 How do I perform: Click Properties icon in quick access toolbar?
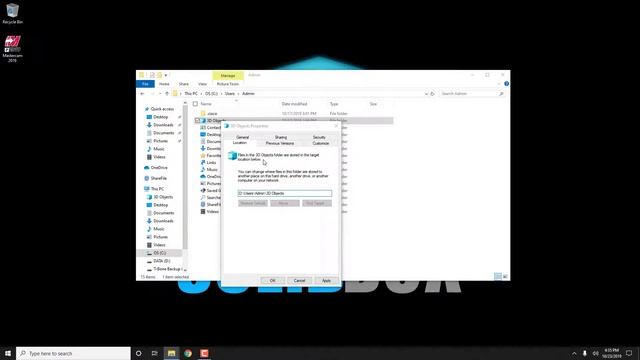tap(152, 75)
